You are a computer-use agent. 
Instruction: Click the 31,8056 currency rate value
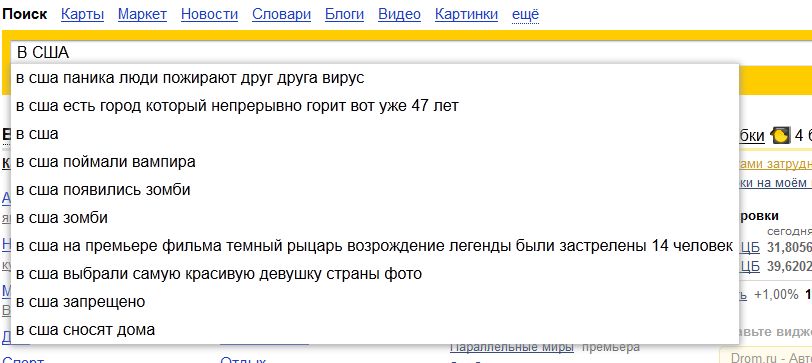[789, 248]
